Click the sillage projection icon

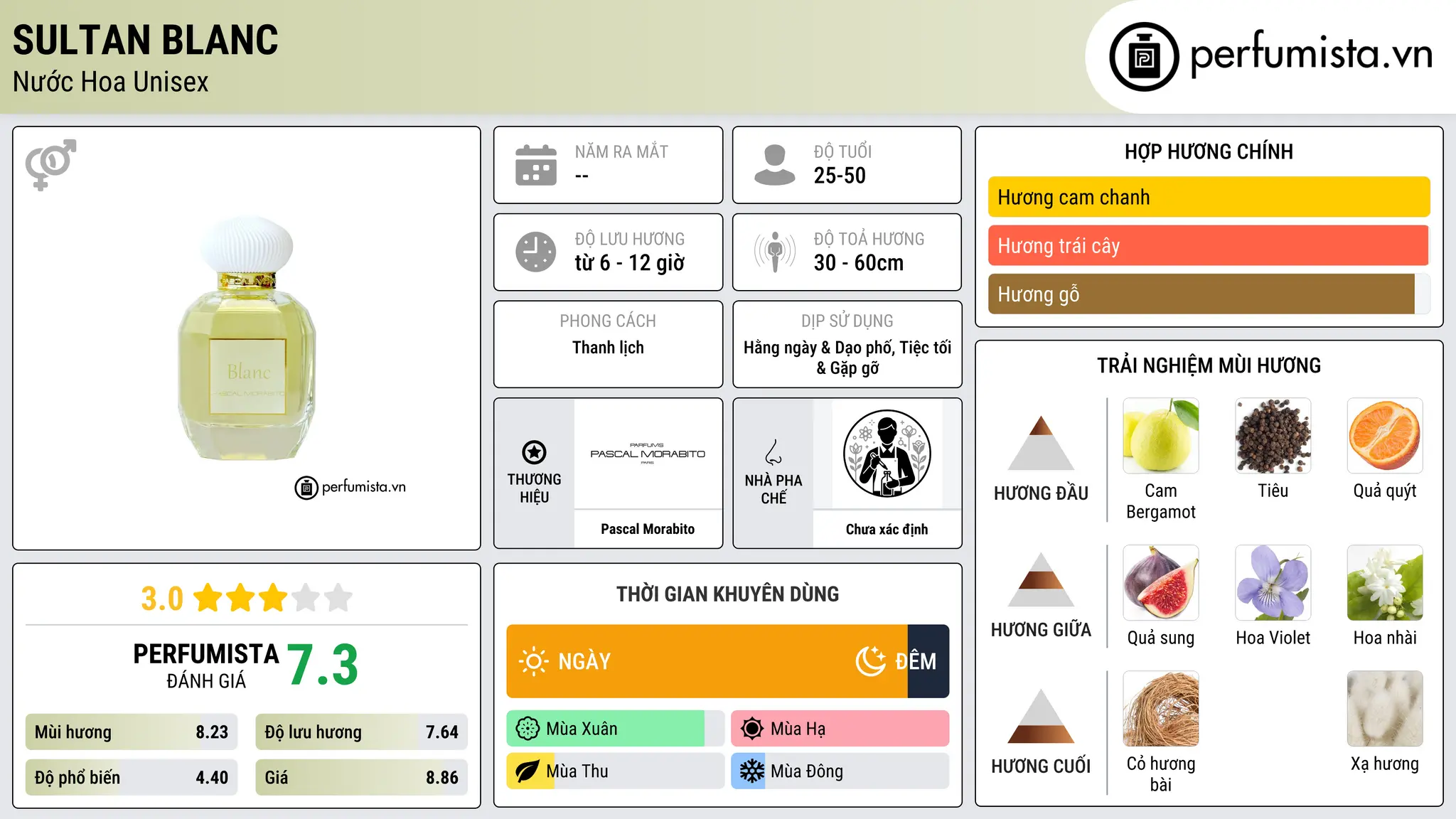(775, 252)
